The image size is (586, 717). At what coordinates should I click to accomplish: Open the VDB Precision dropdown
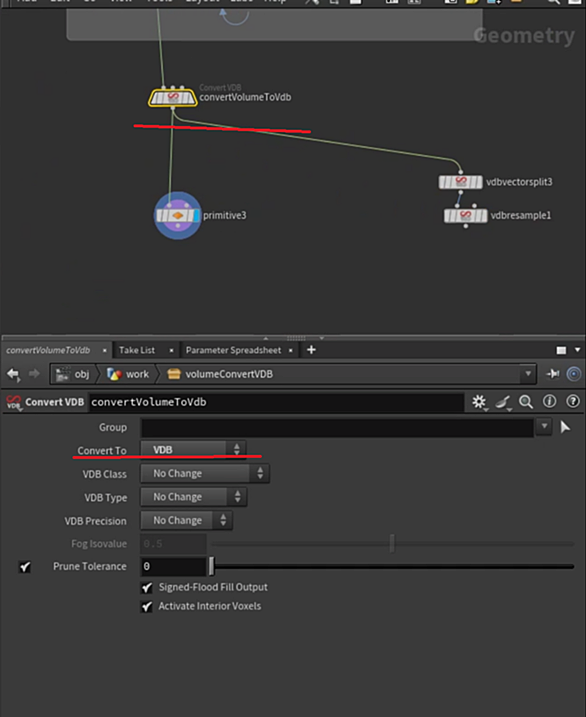click(186, 520)
